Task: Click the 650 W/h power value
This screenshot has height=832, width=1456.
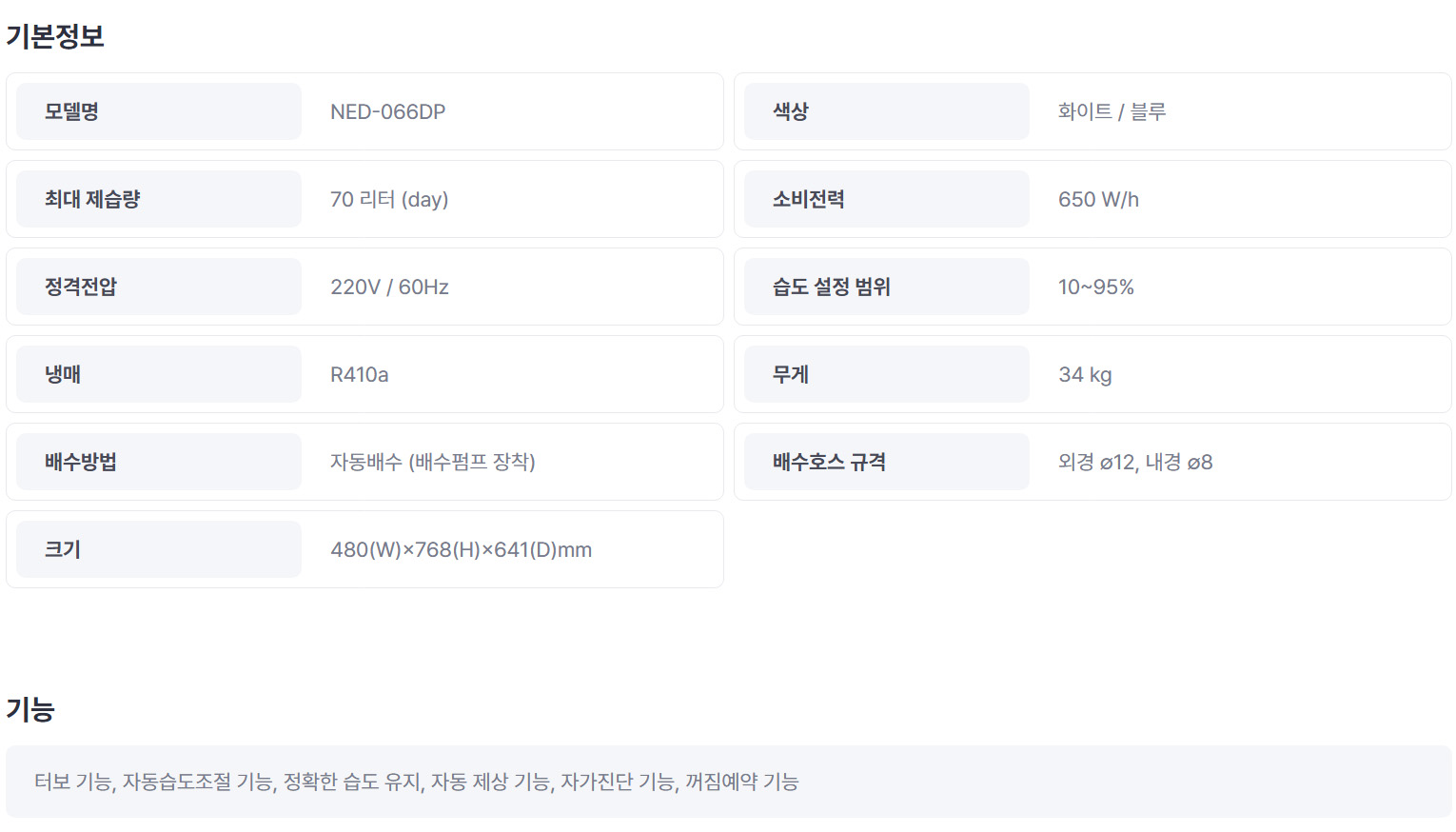Action: (1098, 200)
